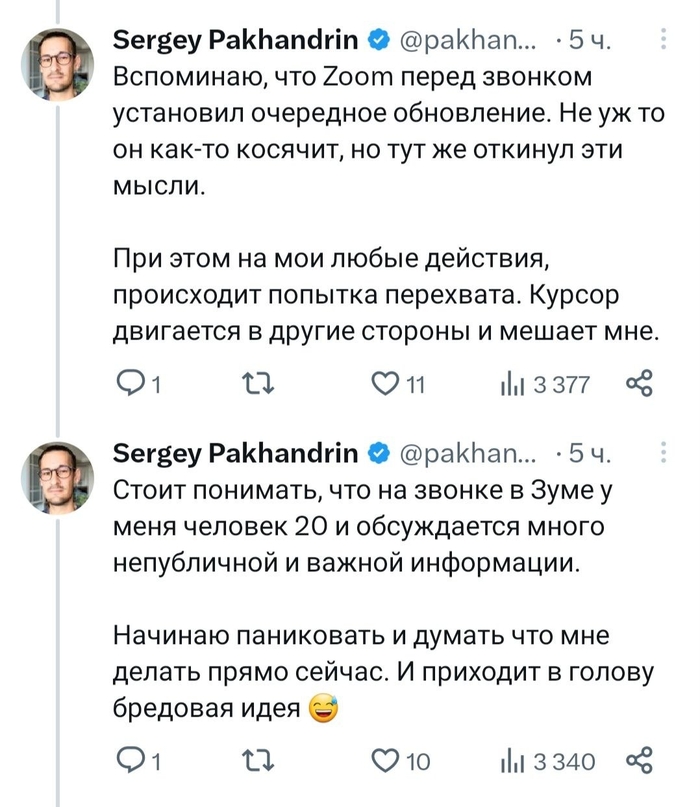The width and height of the screenshot is (700, 807).
Task: Open Sergey Pakhandrin avatar on first tweet
Action: click(58, 60)
